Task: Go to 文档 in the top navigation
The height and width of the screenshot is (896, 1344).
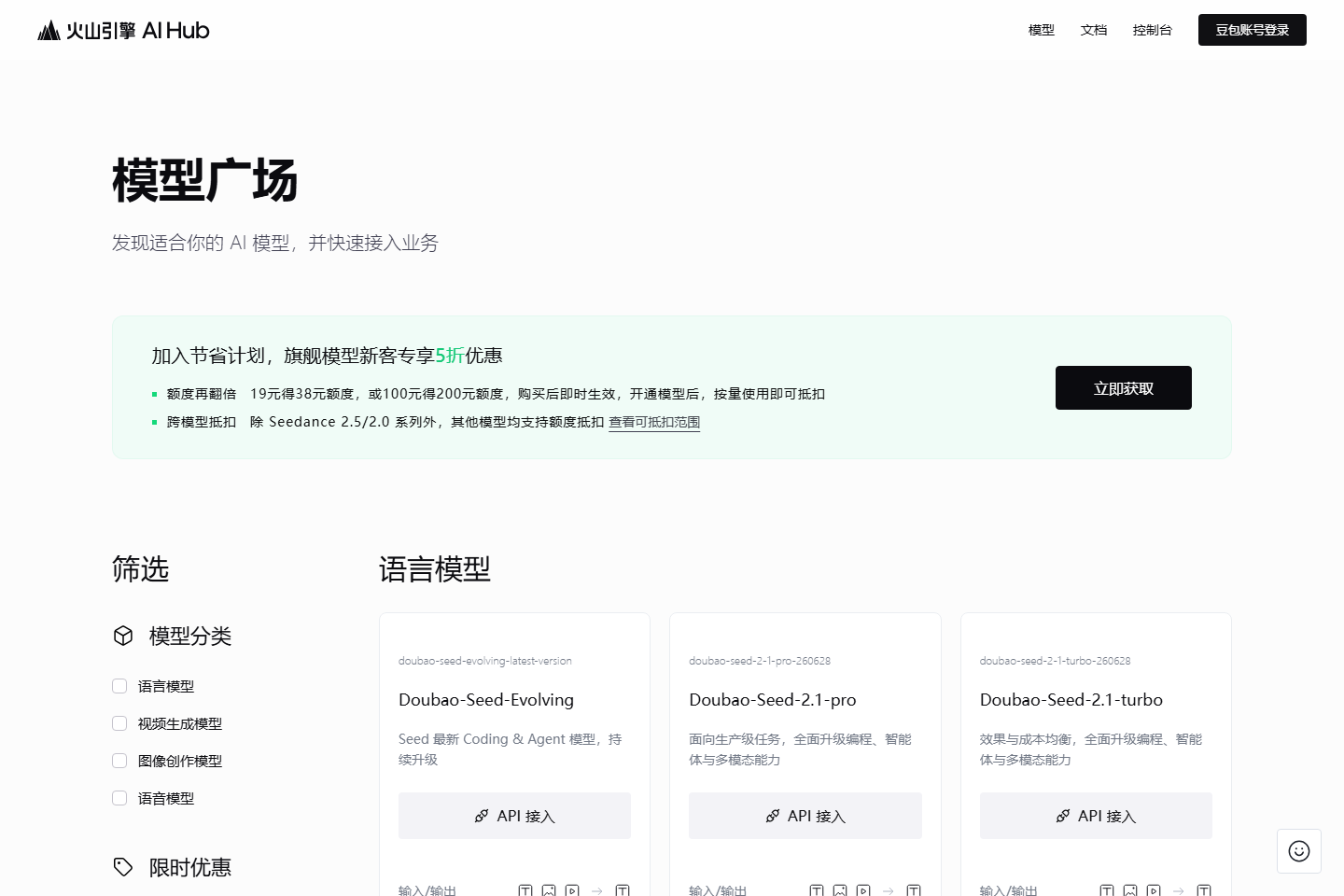Action: pyautogui.click(x=1094, y=30)
